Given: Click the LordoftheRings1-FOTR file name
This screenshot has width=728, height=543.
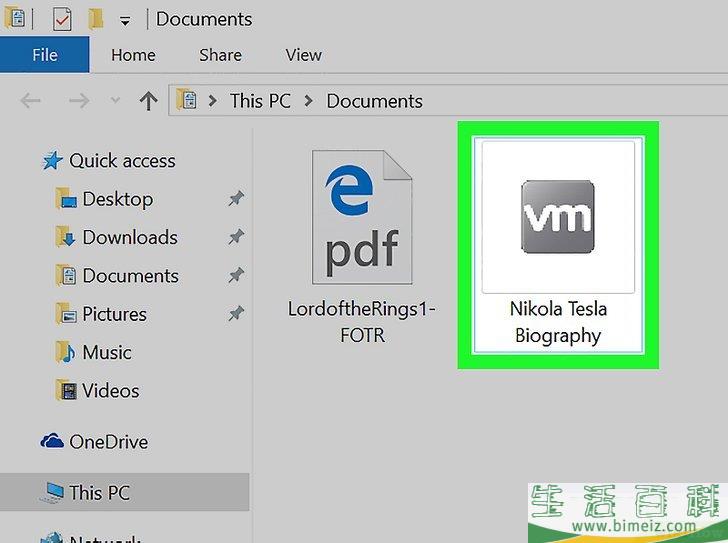Looking at the screenshot, I should 362,322.
